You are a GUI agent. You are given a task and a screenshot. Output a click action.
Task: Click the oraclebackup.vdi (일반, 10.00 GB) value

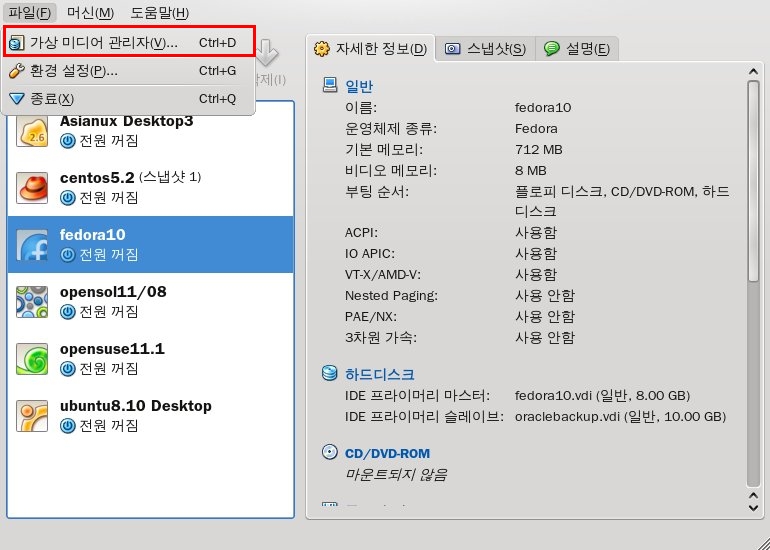click(x=620, y=416)
